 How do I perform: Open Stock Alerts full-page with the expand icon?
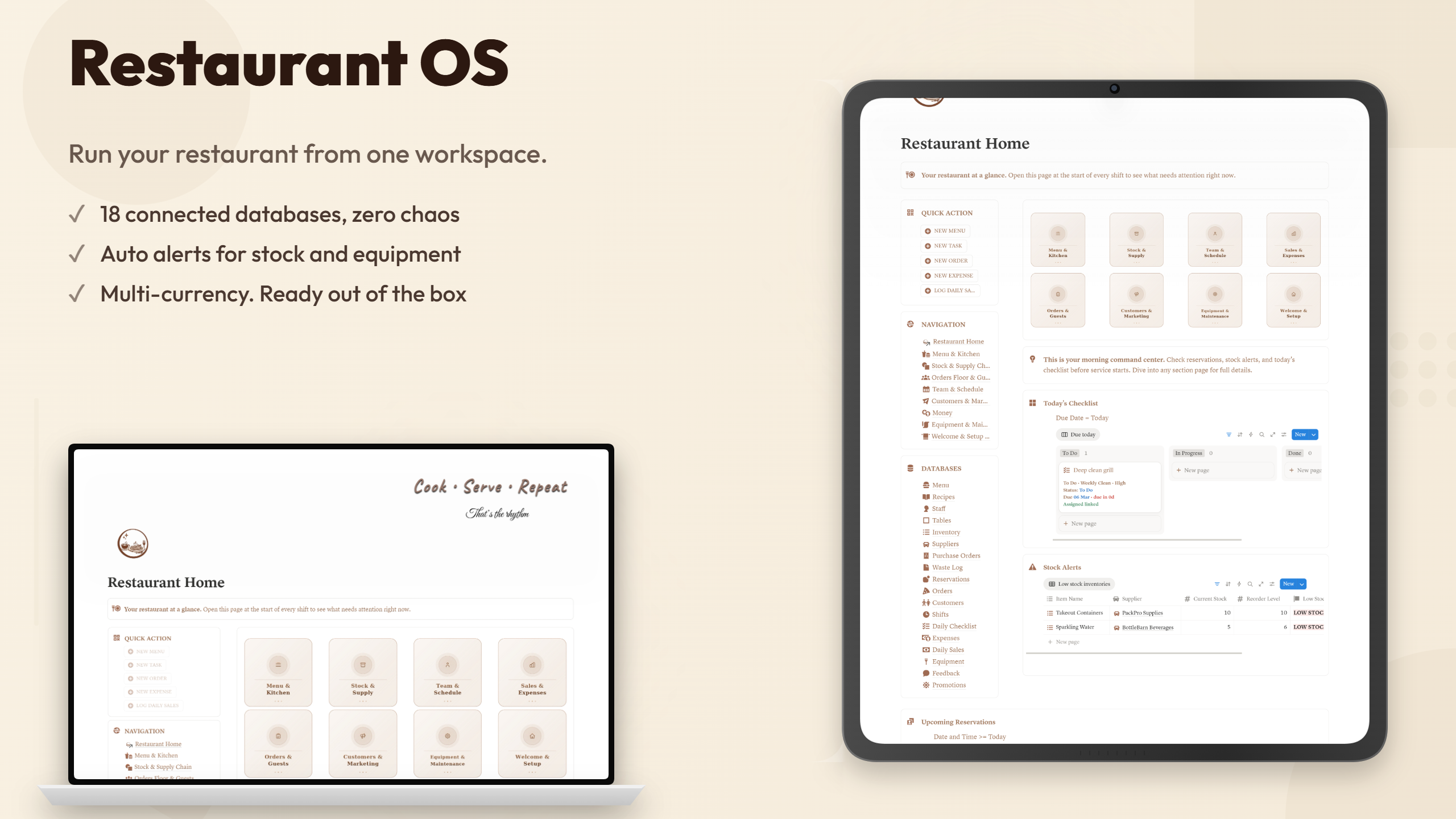pos(1261,584)
